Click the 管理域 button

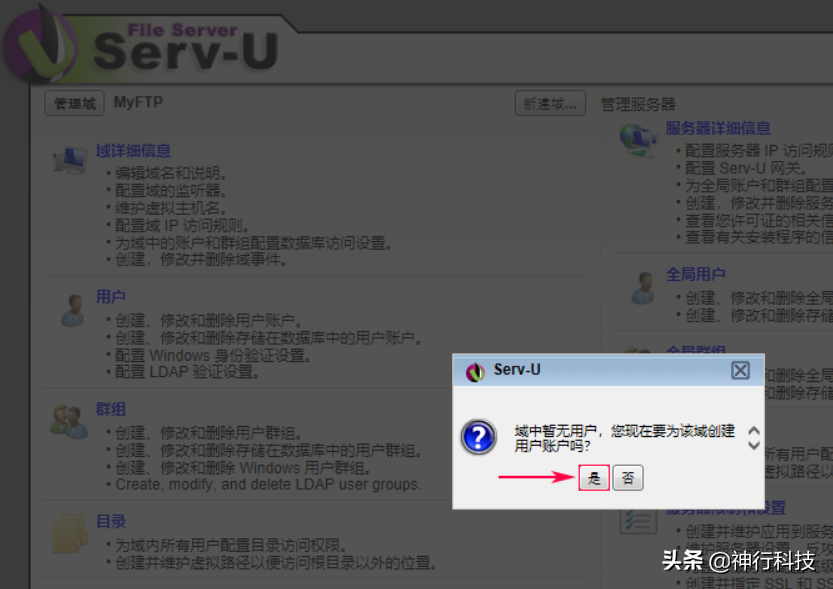click(x=74, y=103)
